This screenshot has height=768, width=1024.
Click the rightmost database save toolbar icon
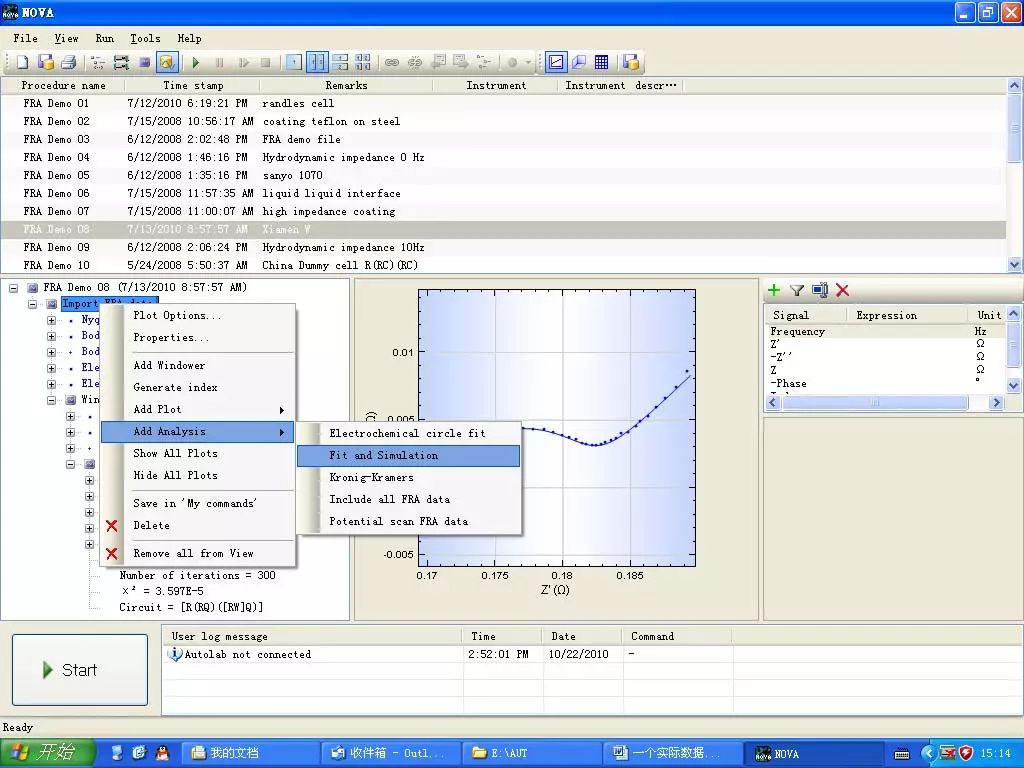631,62
